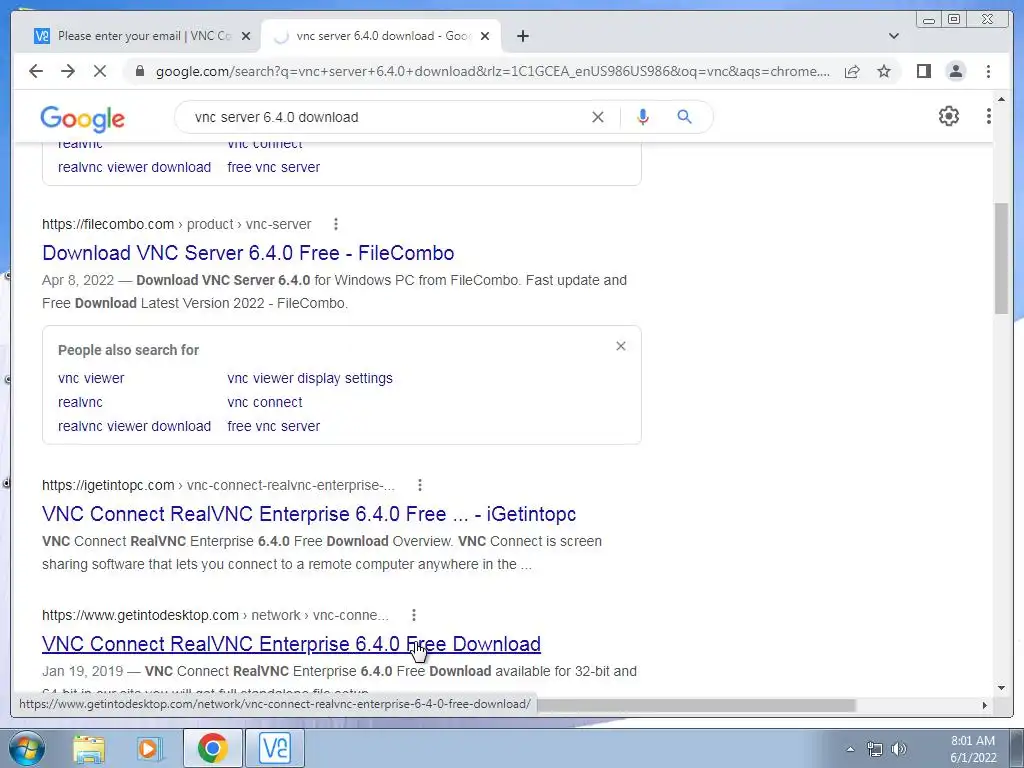Switch to vnc server 6.4.0 download tab

coord(381,36)
